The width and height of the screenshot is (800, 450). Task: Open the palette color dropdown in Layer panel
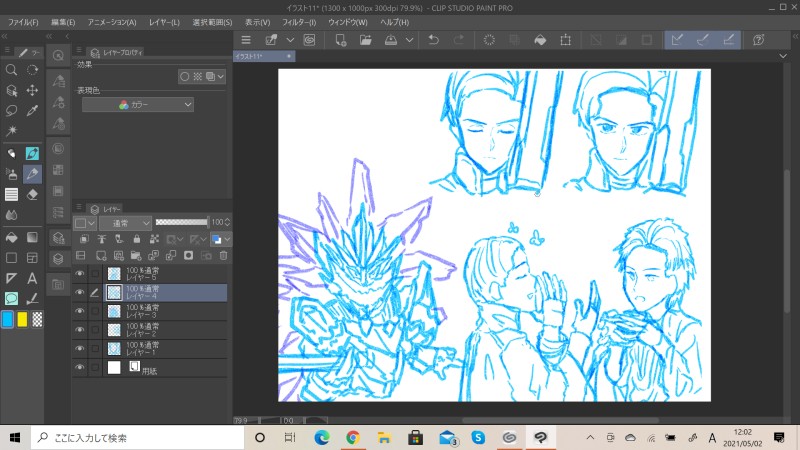click(x=85, y=223)
